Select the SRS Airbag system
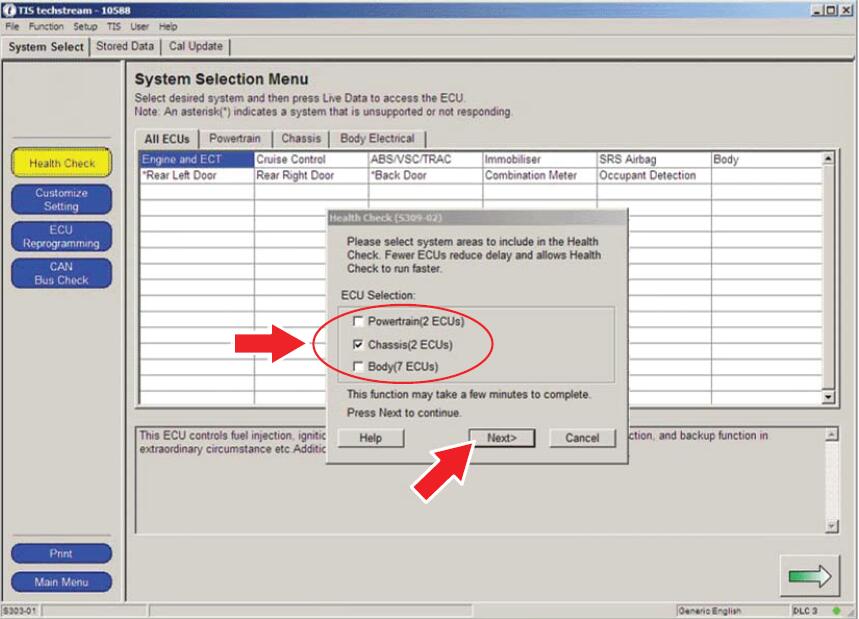 pyautogui.click(x=654, y=159)
